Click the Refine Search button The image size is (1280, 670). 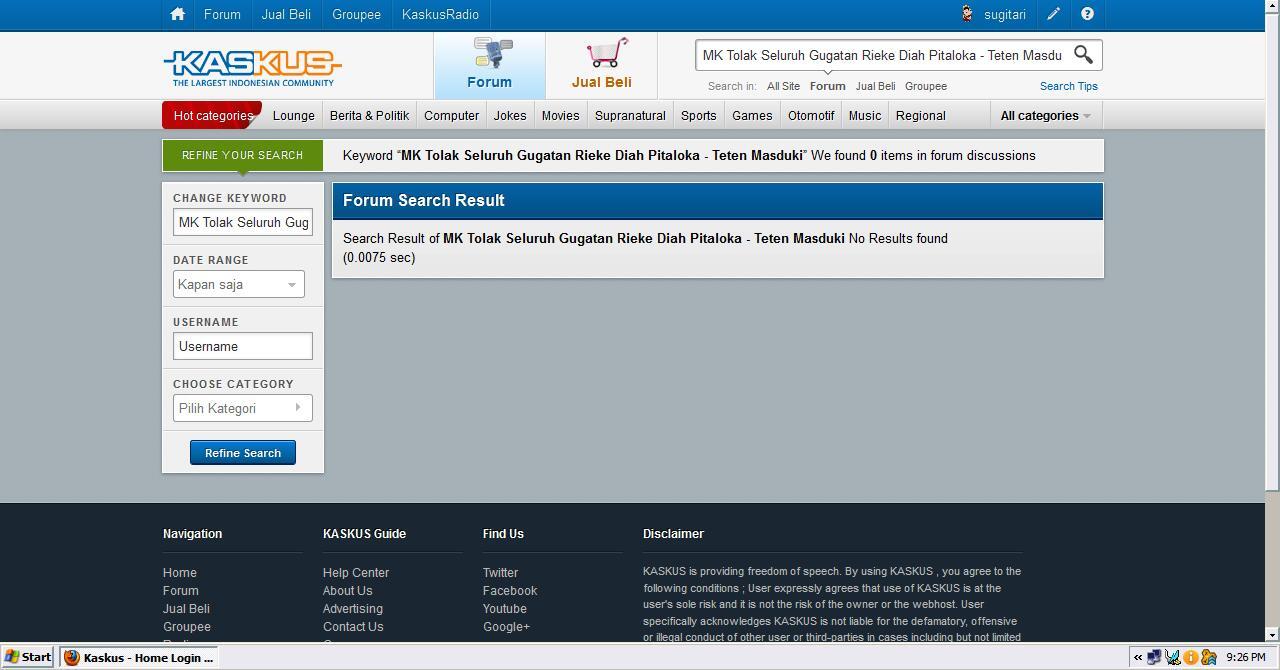pos(243,453)
